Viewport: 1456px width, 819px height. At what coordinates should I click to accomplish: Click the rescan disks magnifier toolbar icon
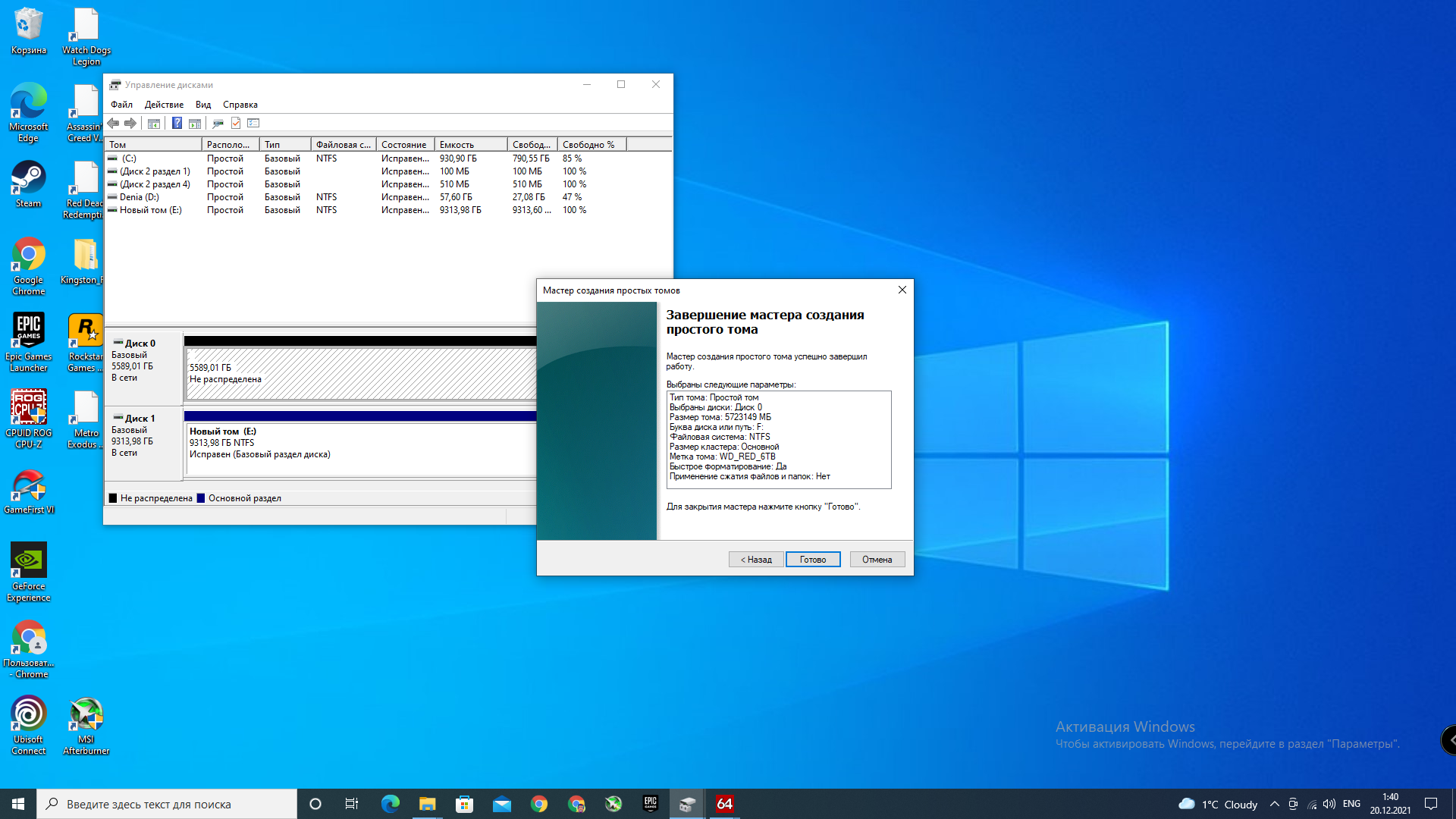[x=218, y=124]
